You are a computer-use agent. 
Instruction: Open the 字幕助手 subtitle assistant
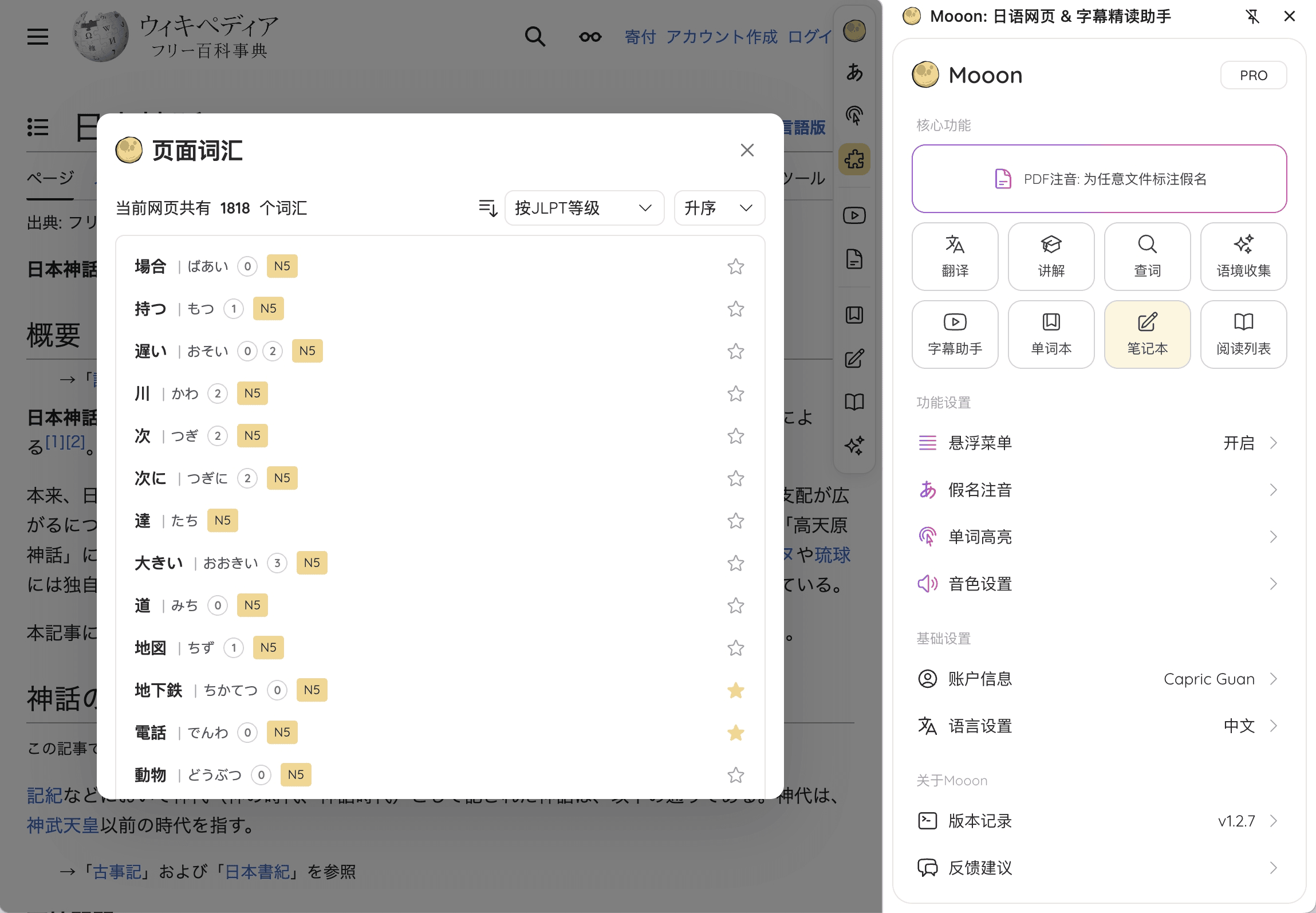pos(955,334)
